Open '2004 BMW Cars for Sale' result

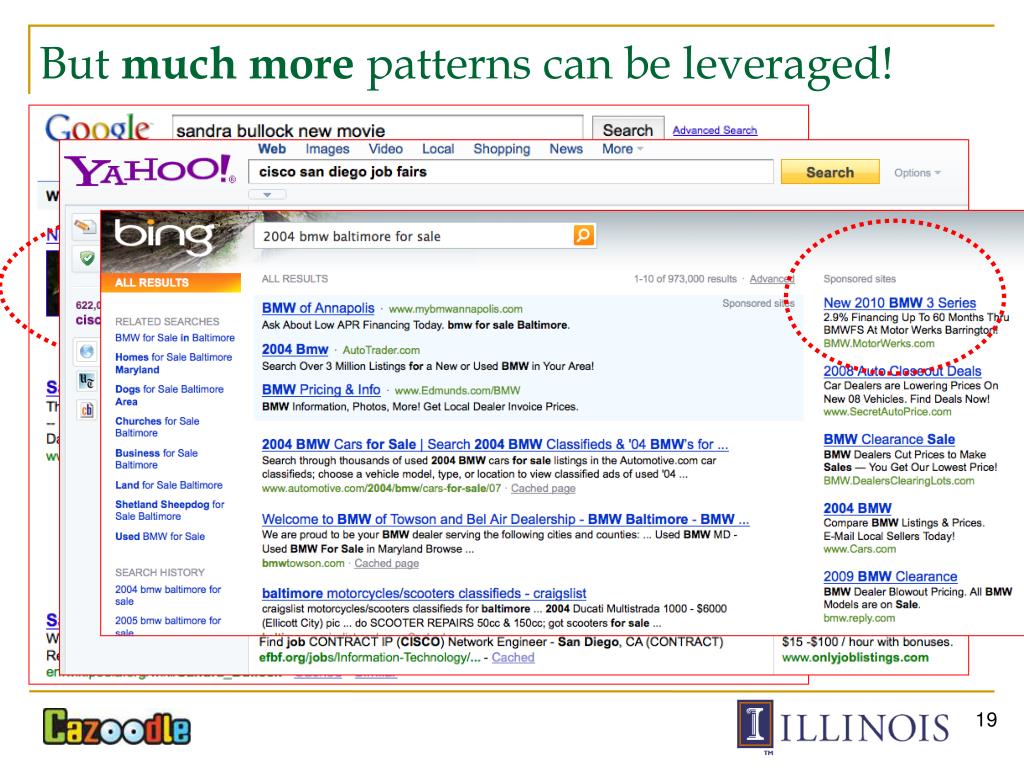495,445
